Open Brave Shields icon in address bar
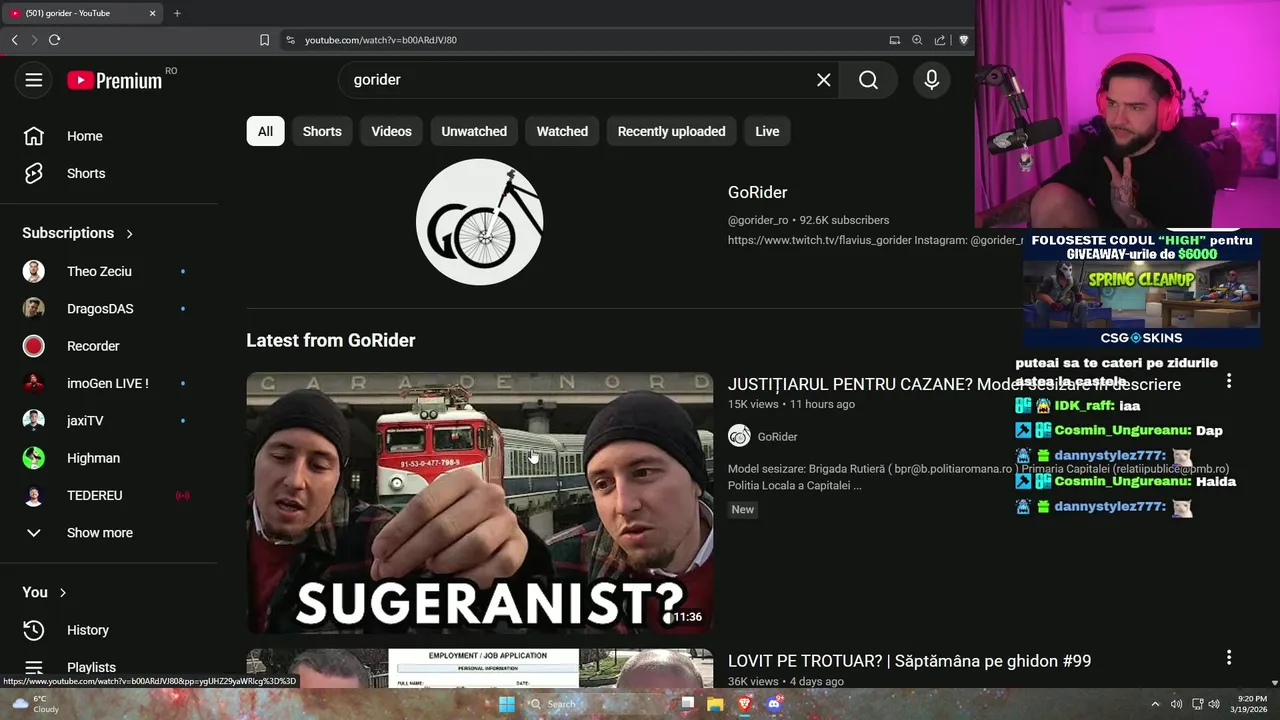Image resolution: width=1280 pixels, height=720 pixels. pos(963,40)
